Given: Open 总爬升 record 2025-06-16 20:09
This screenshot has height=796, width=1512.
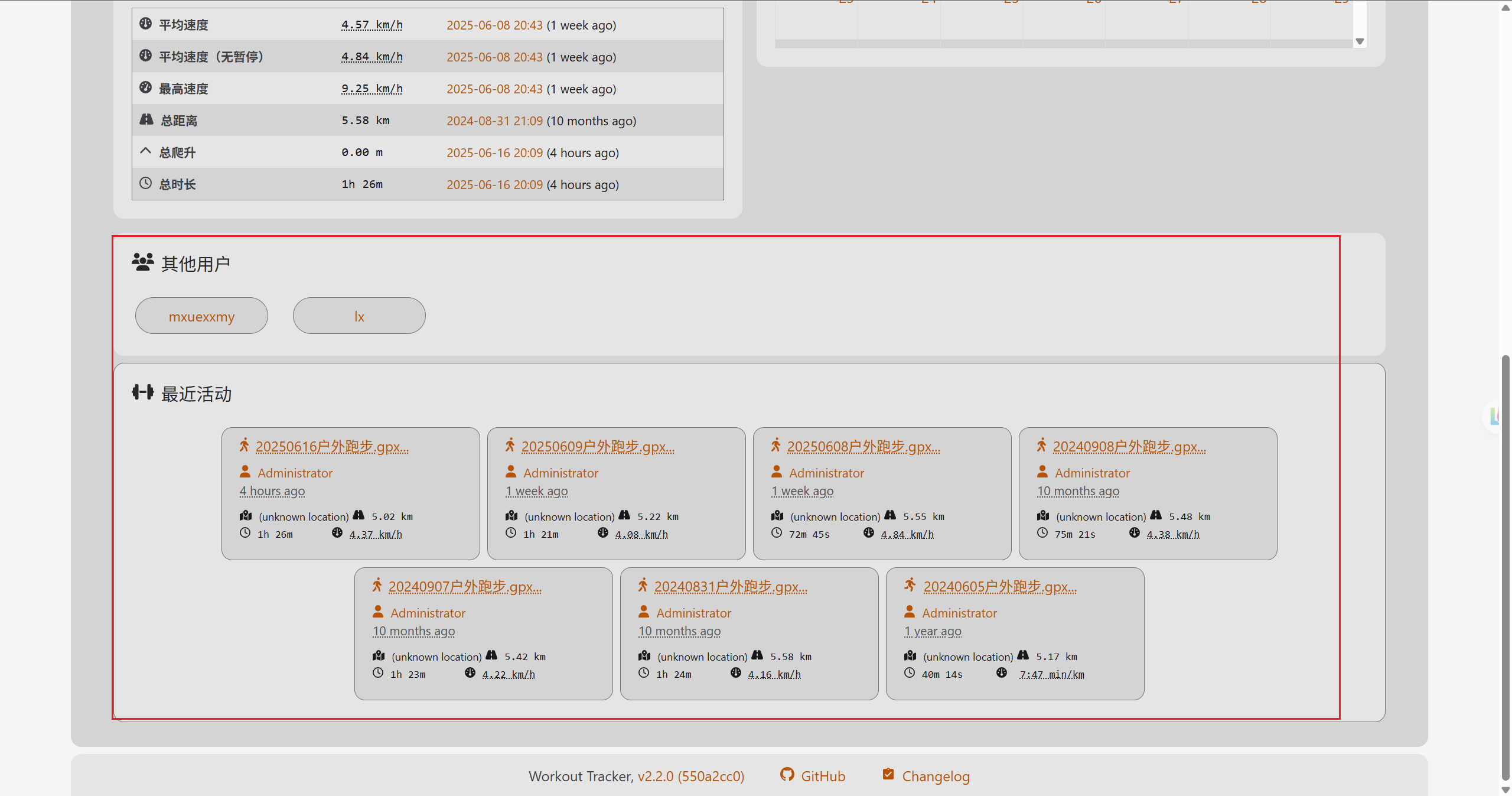Looking at the screenshot, I should coord(494,152).
